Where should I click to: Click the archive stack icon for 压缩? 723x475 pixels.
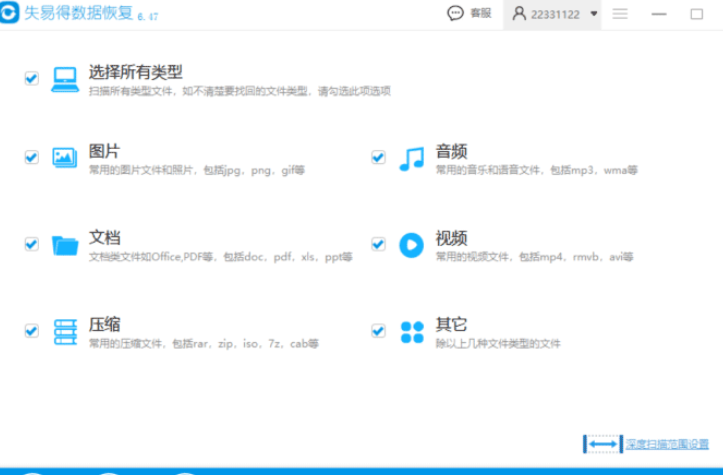click(65, 332)
